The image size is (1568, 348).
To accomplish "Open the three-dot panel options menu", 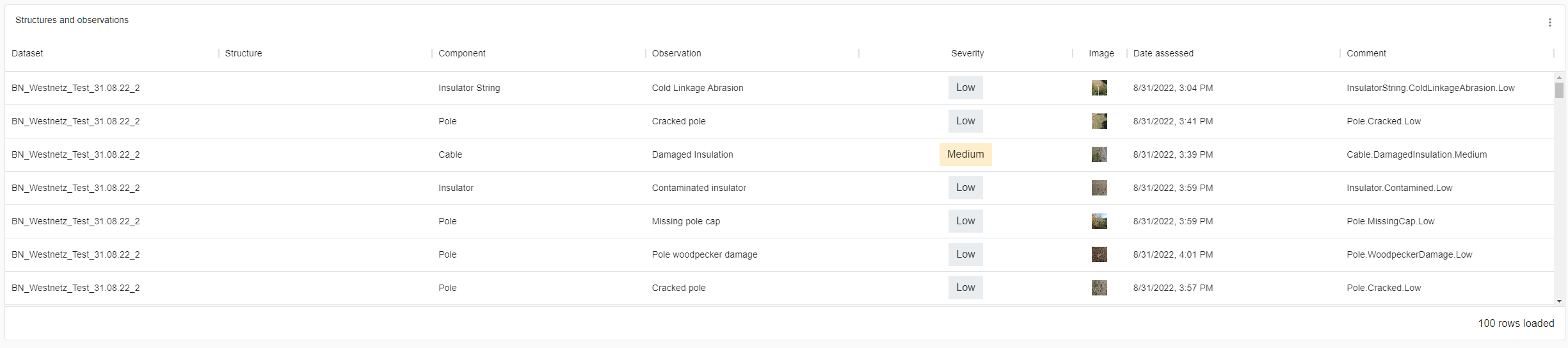I will [1549, 22].
